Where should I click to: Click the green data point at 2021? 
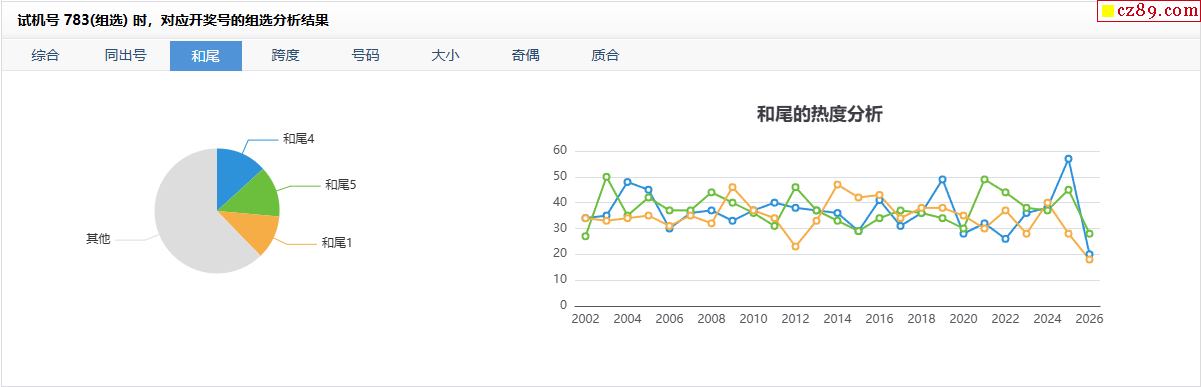[984, 179]
